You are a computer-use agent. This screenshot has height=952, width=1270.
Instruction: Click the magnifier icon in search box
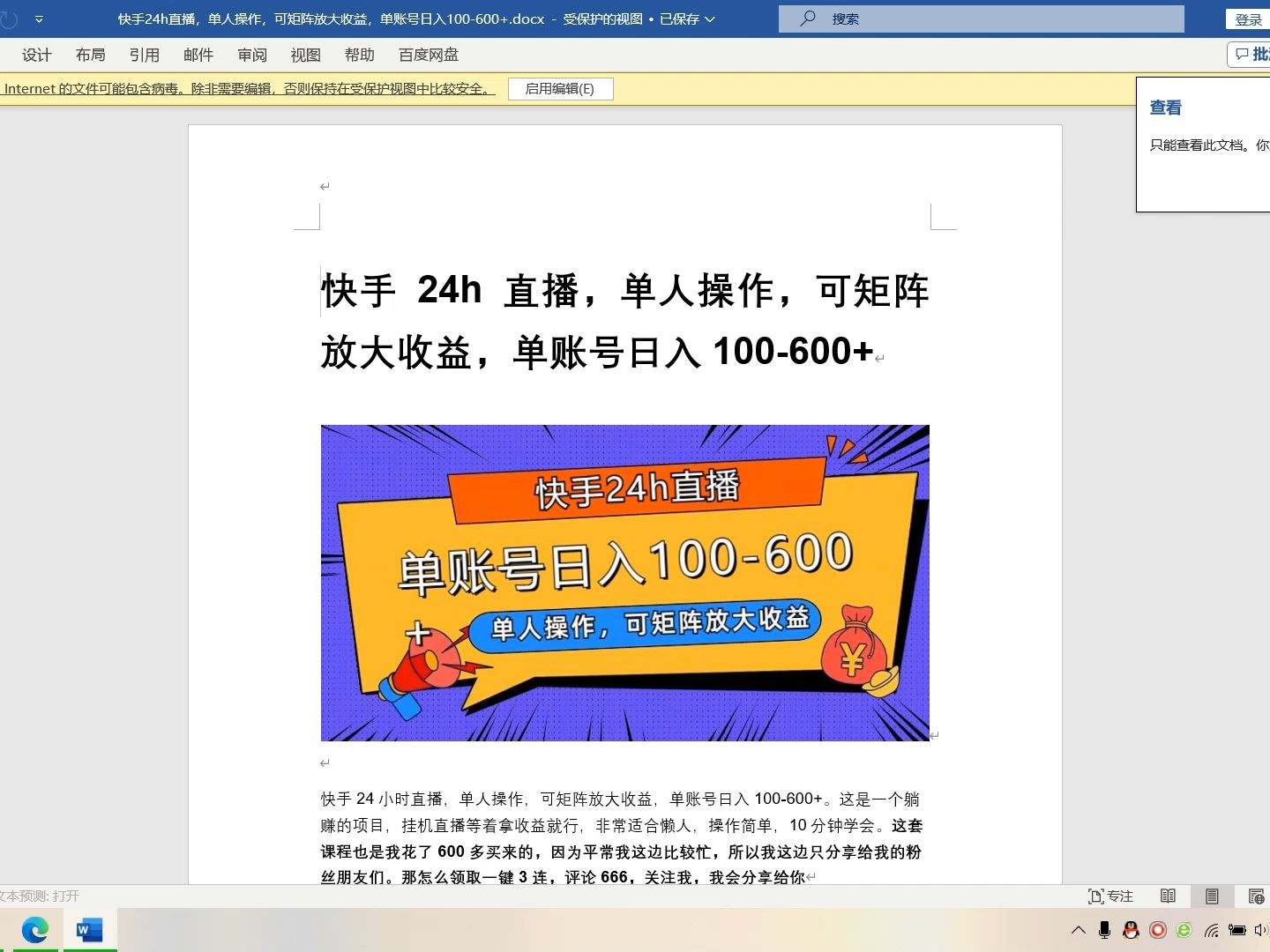click(x=807, y=19)
